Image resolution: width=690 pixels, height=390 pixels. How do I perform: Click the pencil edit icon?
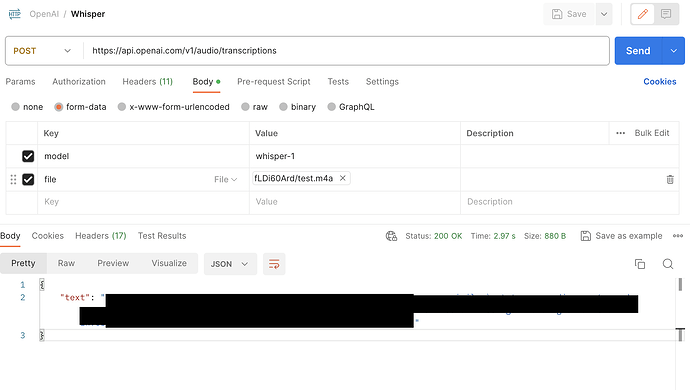[x=642, y=14]
